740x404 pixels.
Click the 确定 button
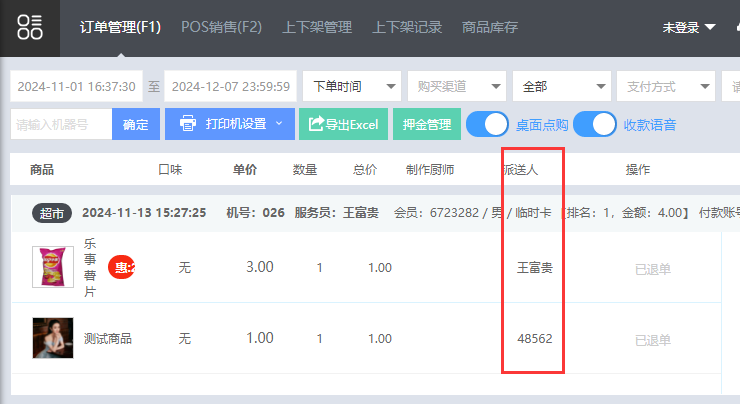tap(136, 124)
